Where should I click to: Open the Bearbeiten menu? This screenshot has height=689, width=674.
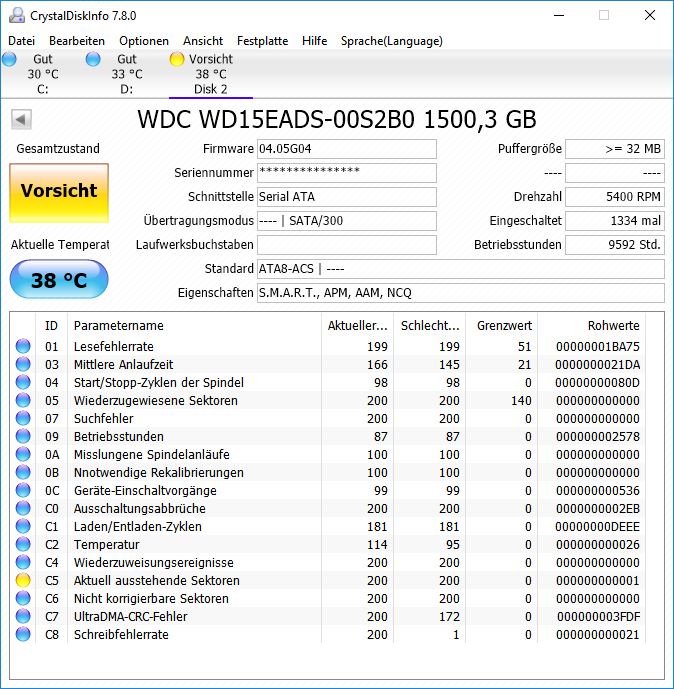77,41
